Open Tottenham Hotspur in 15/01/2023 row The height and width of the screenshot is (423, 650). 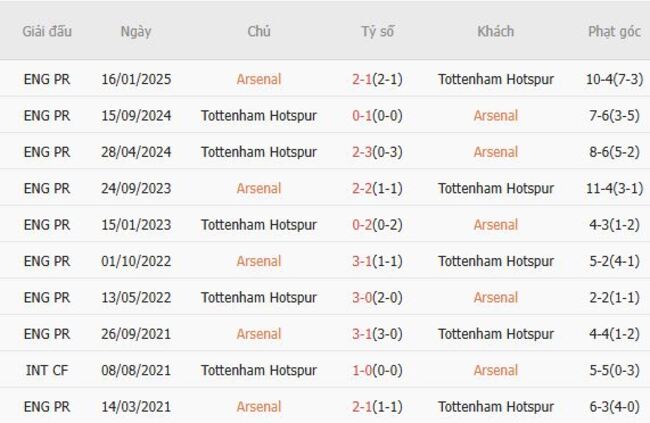point(259,225)
